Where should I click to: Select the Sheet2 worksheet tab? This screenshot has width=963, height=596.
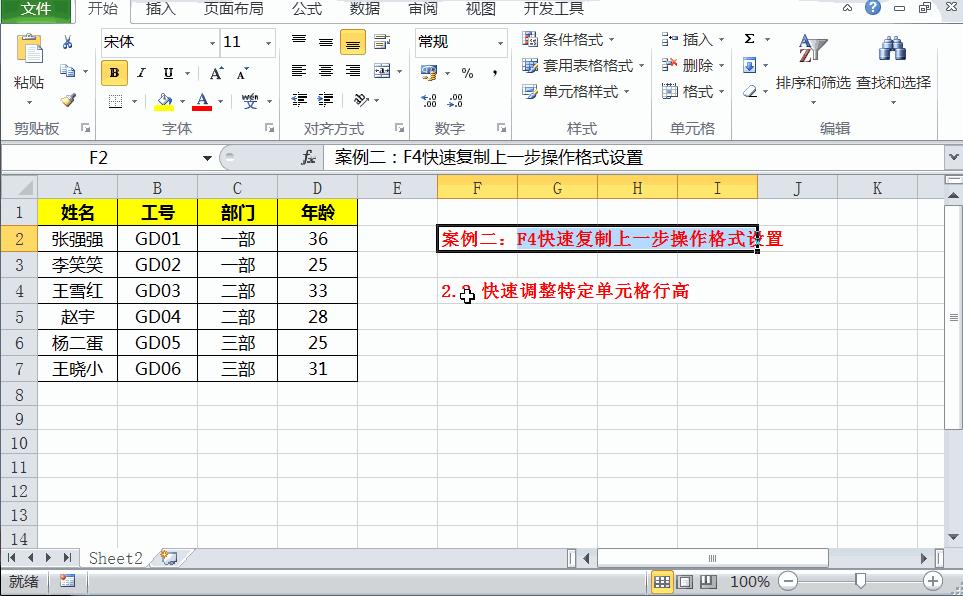point(118,558)
